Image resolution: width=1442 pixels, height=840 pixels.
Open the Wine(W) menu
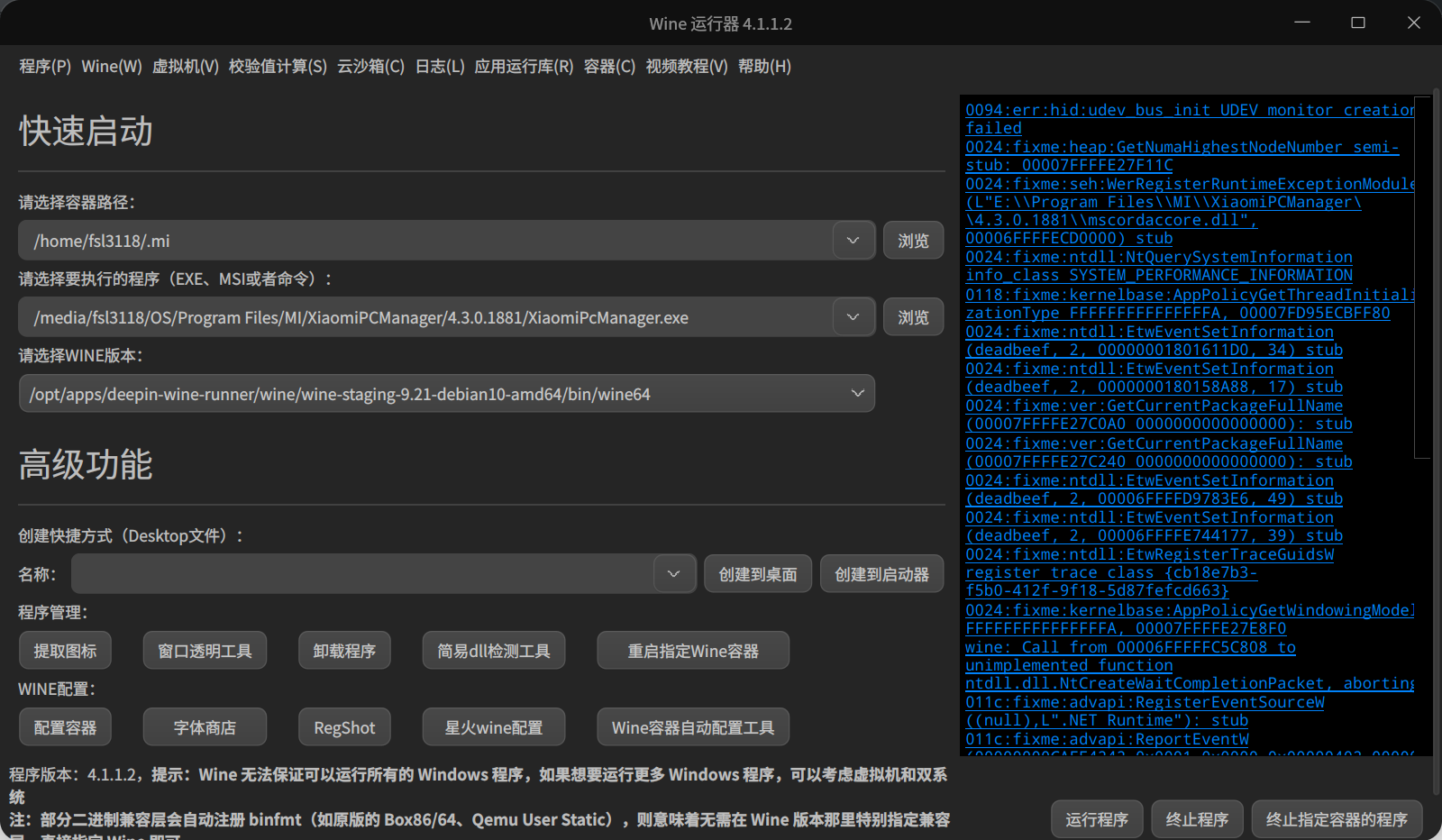pos(112,67)
